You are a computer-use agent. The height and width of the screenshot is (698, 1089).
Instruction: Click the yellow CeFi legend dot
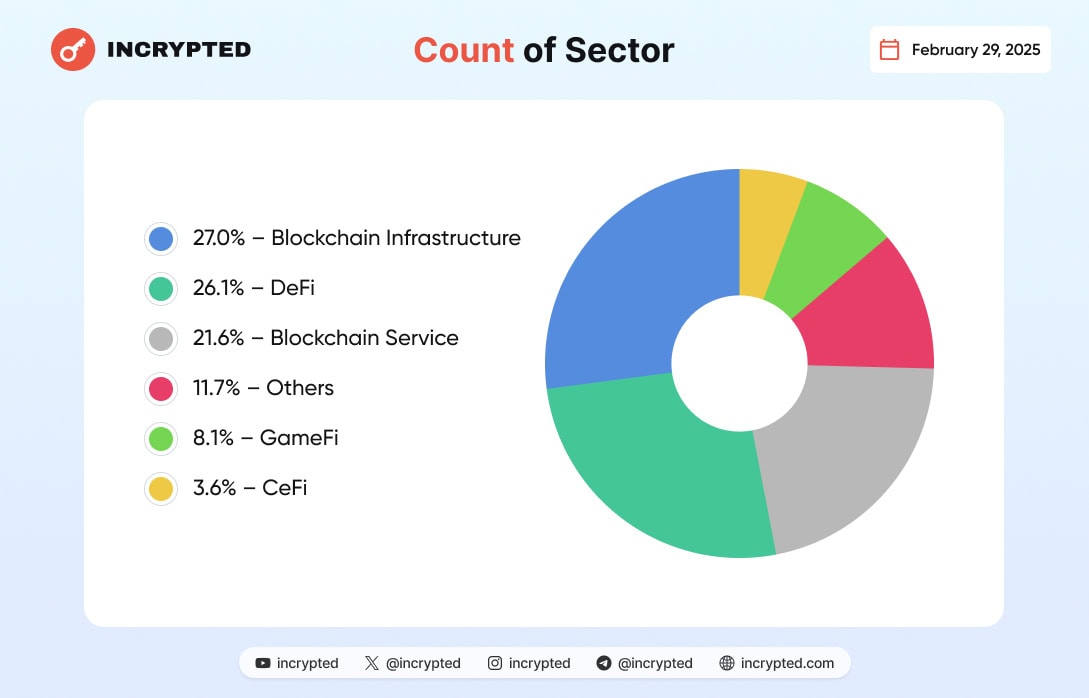click(x=161, y=488)
